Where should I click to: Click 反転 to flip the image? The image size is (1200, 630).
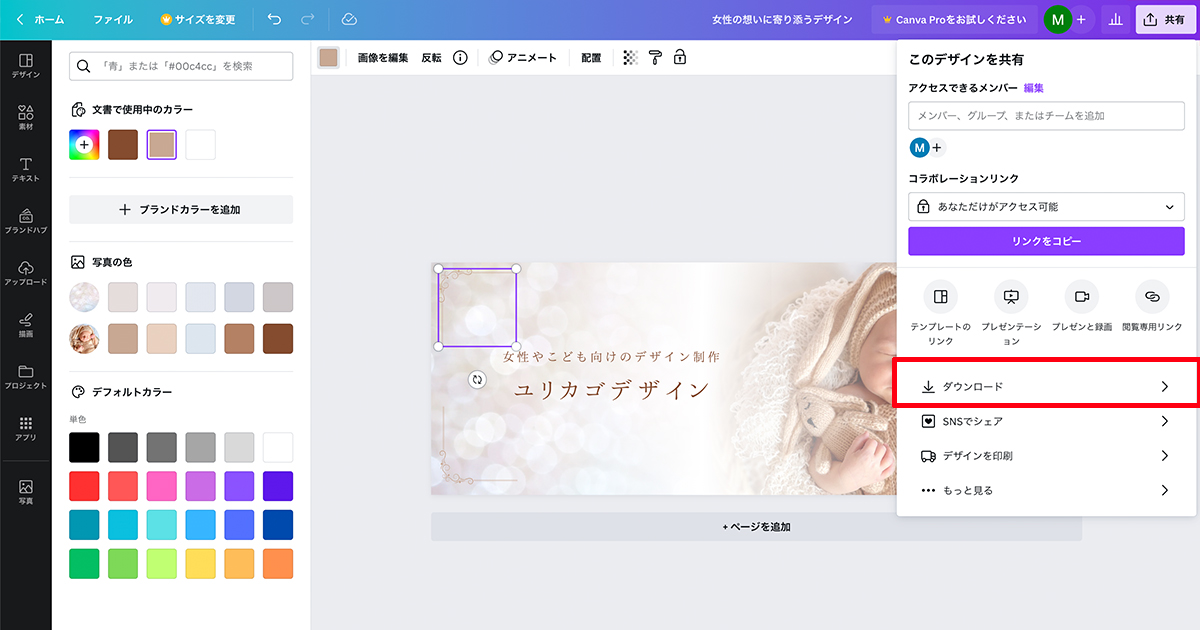coord(432,58)
